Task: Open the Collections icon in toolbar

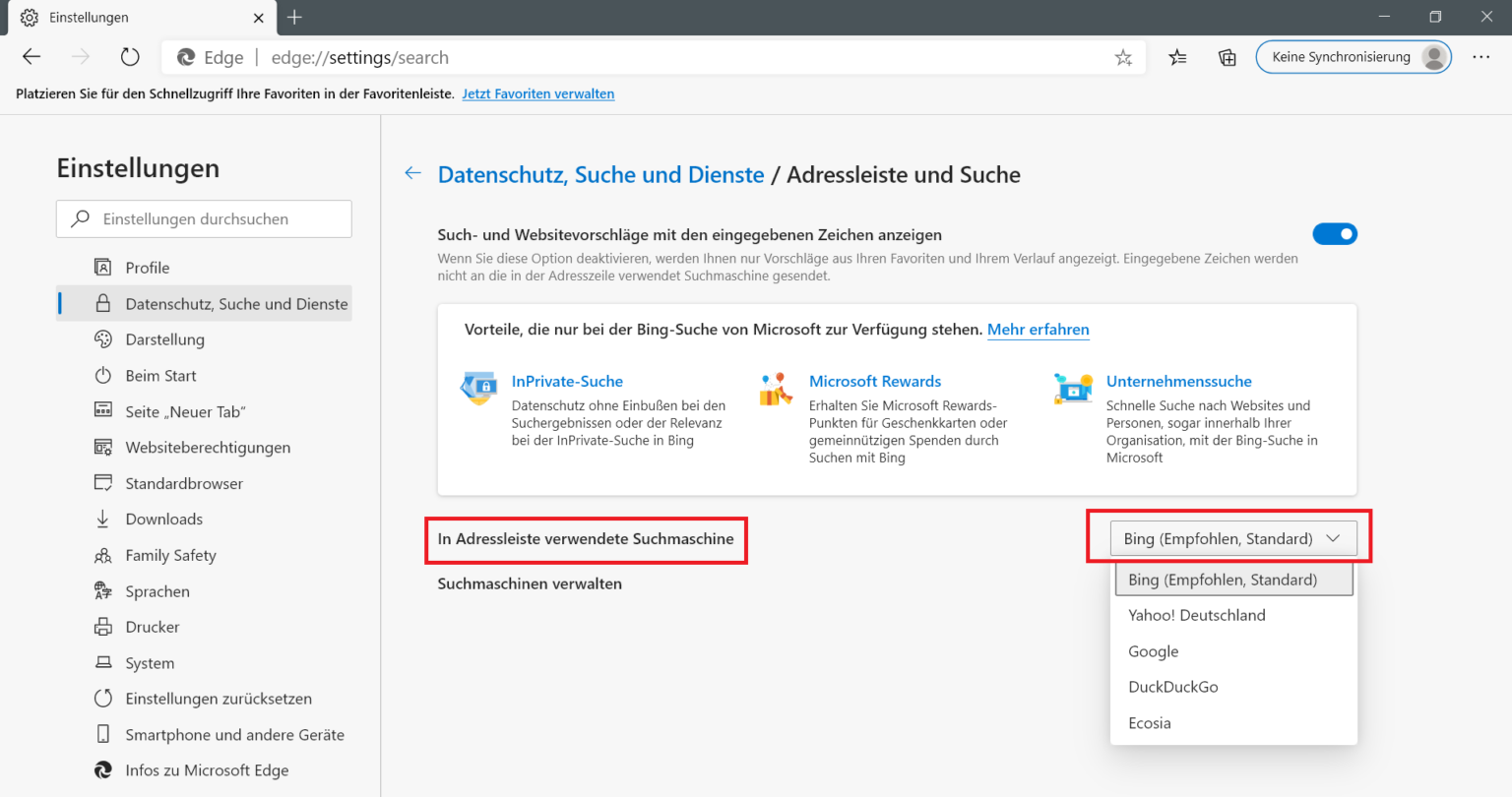Action: [1228, 58]
